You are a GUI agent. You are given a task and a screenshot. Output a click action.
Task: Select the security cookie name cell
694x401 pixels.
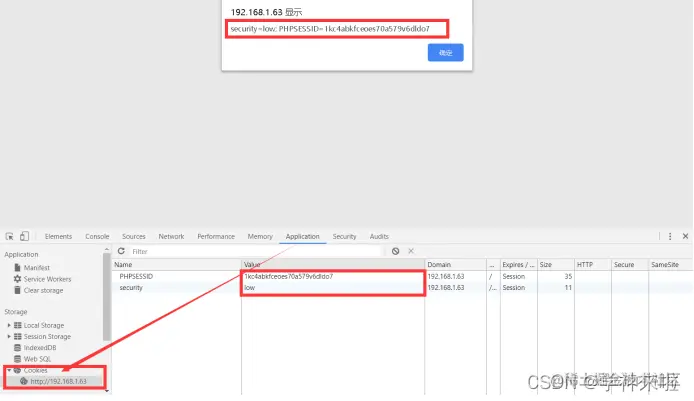[x=177, y=288]
